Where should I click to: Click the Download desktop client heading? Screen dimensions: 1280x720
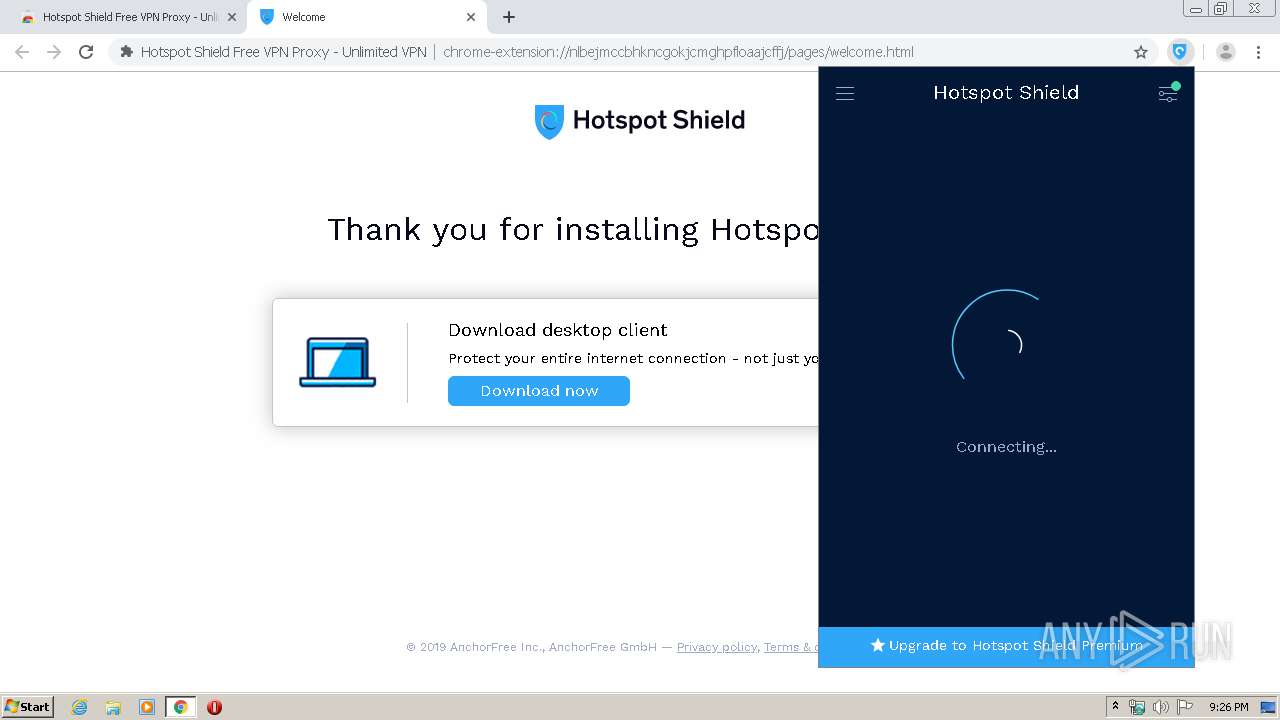tap(558, 330)
